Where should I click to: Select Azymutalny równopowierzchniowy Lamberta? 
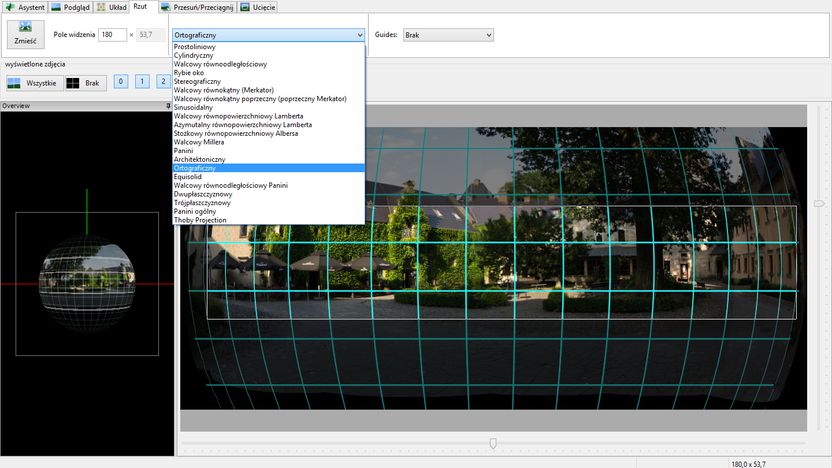pyautogui.click(x=268, y=125)
